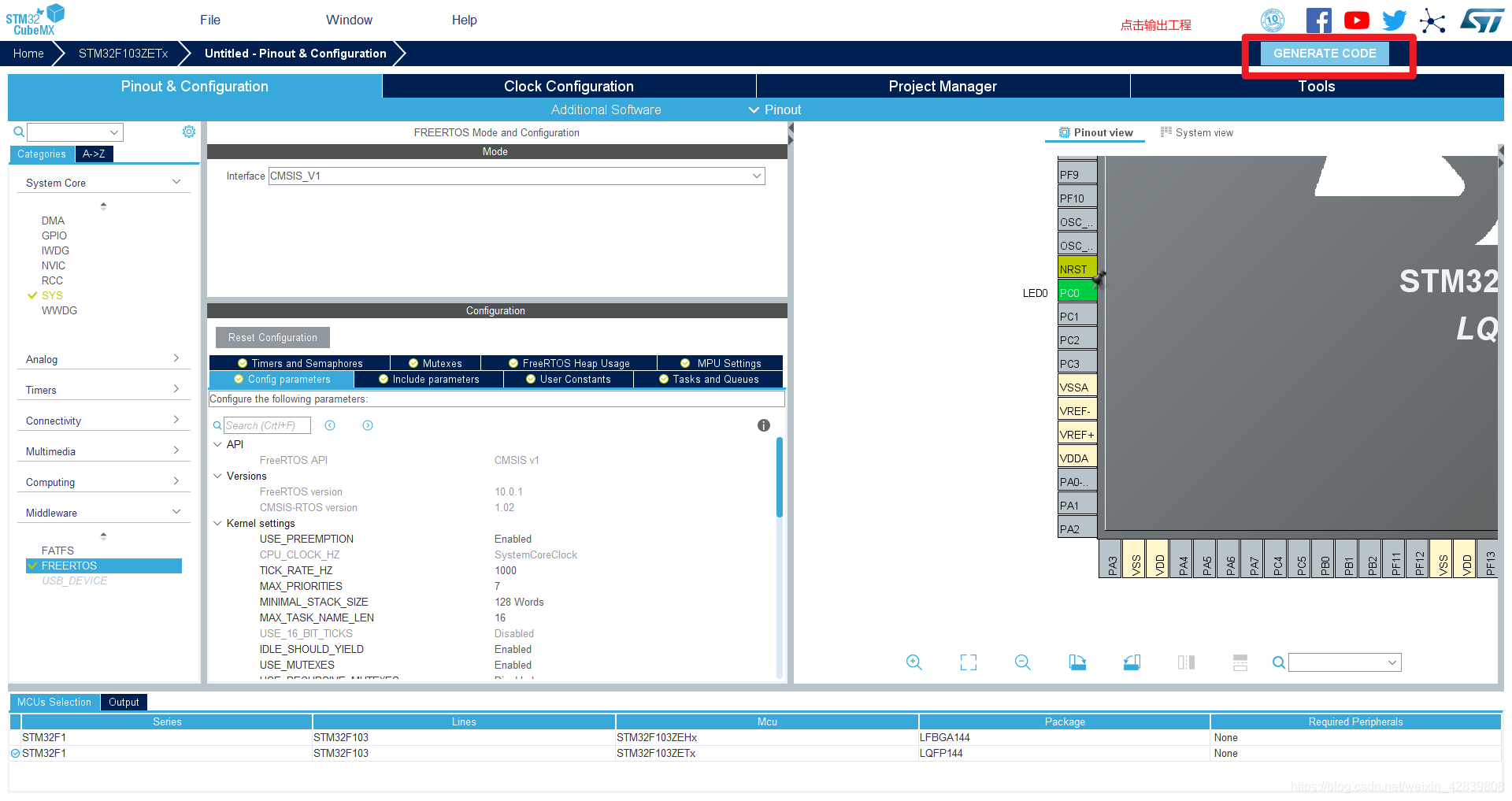
Task: Zoom out of the pinout view
Action: [x=1022, y=662]
